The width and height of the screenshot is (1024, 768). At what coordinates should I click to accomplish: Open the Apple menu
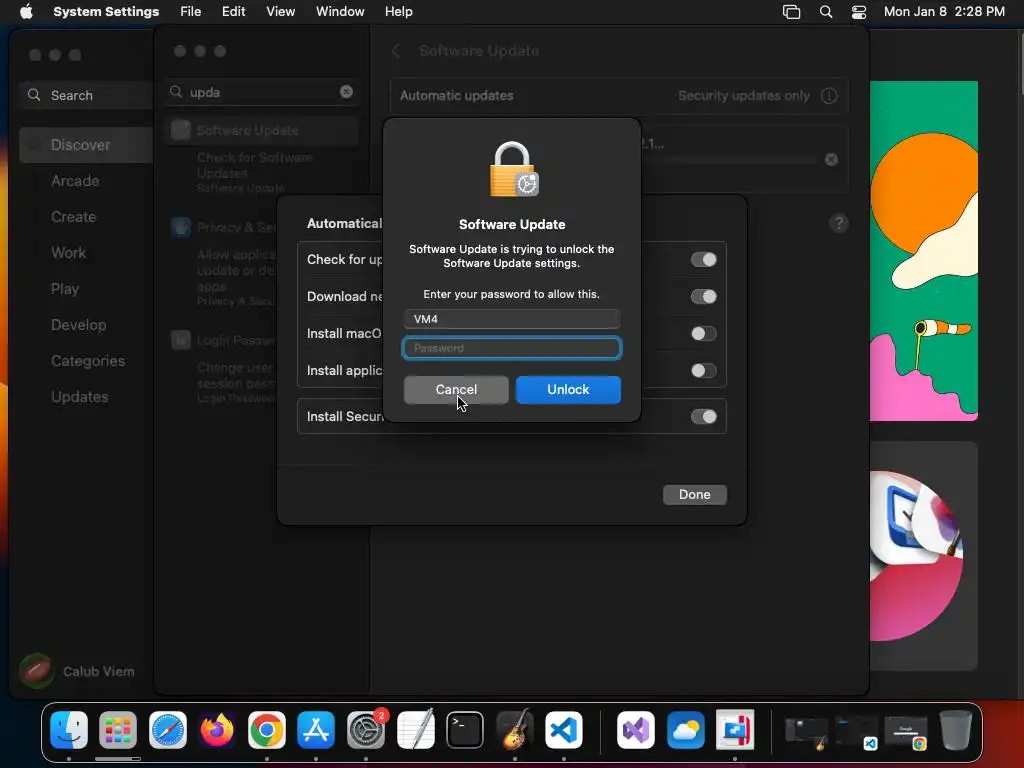[26, 12]
